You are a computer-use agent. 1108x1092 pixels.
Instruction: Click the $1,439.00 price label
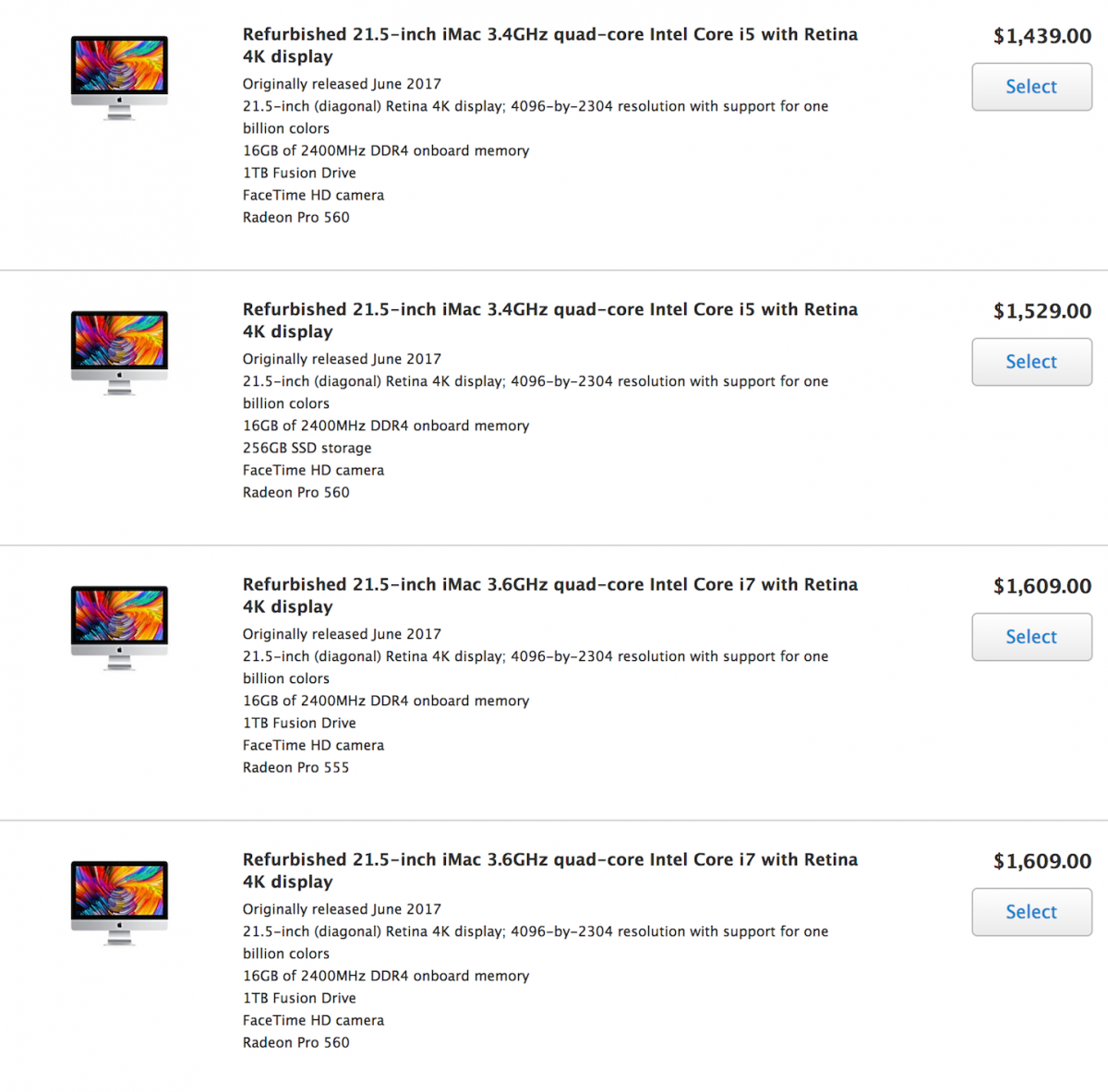tap(1041, 36)
